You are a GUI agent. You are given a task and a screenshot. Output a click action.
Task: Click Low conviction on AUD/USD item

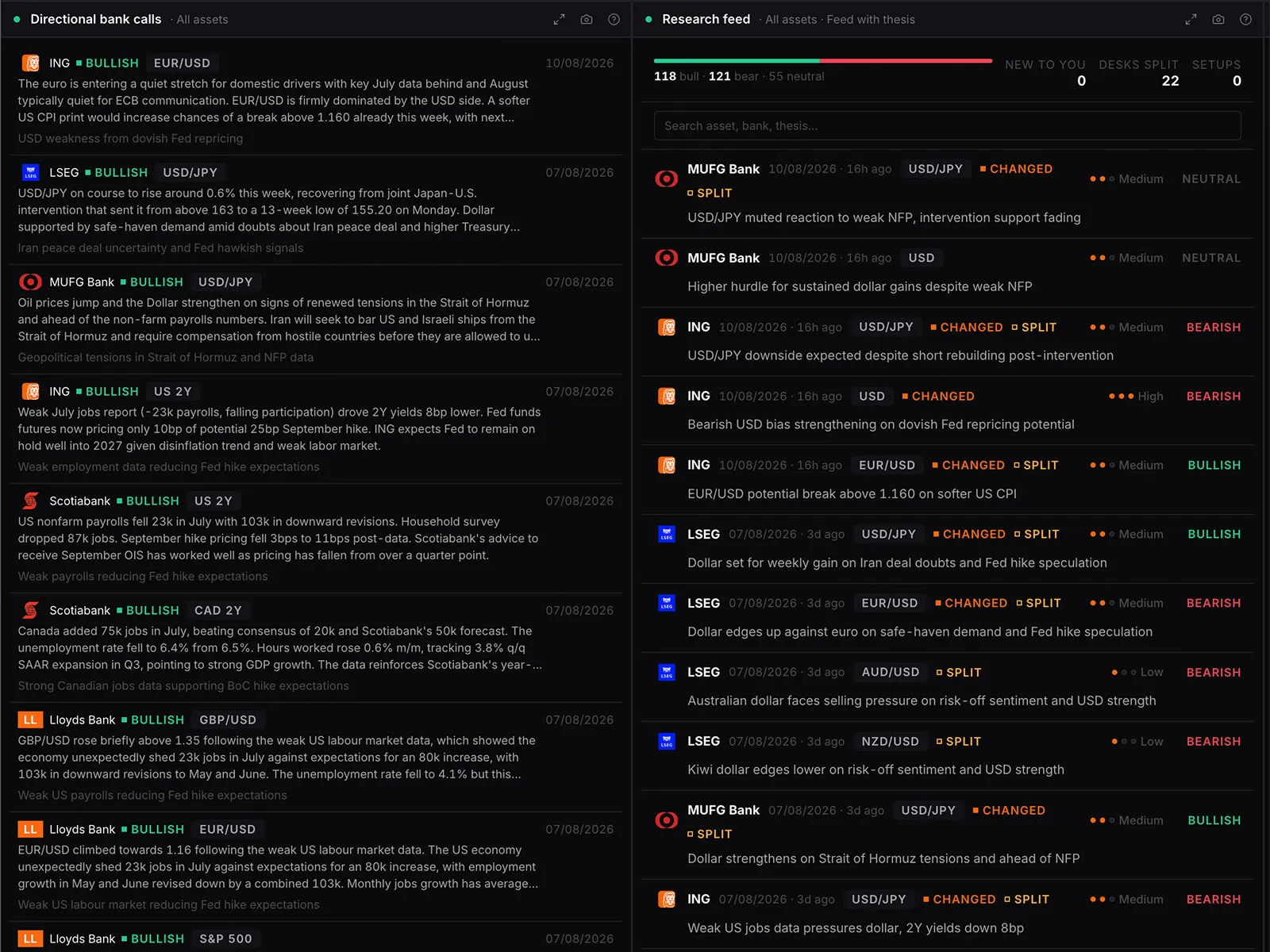[x=1137, y=672]
